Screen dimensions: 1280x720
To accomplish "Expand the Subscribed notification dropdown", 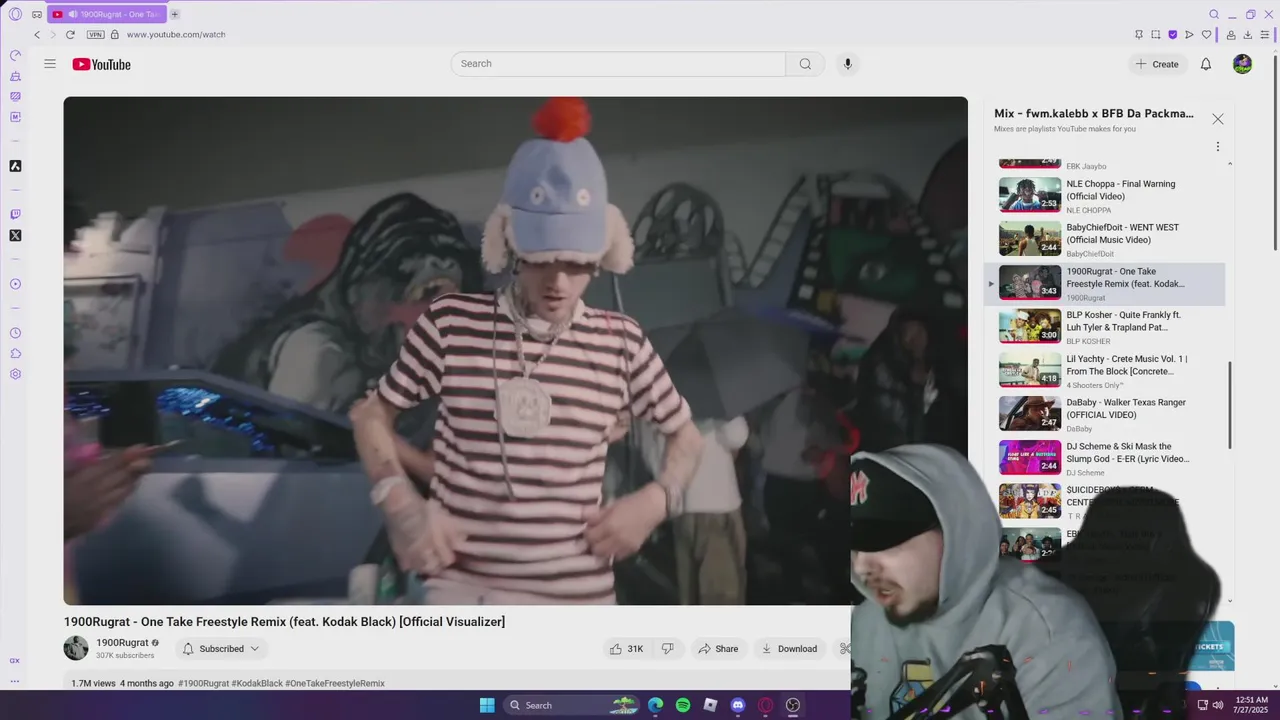I will [x=221, y=649].
